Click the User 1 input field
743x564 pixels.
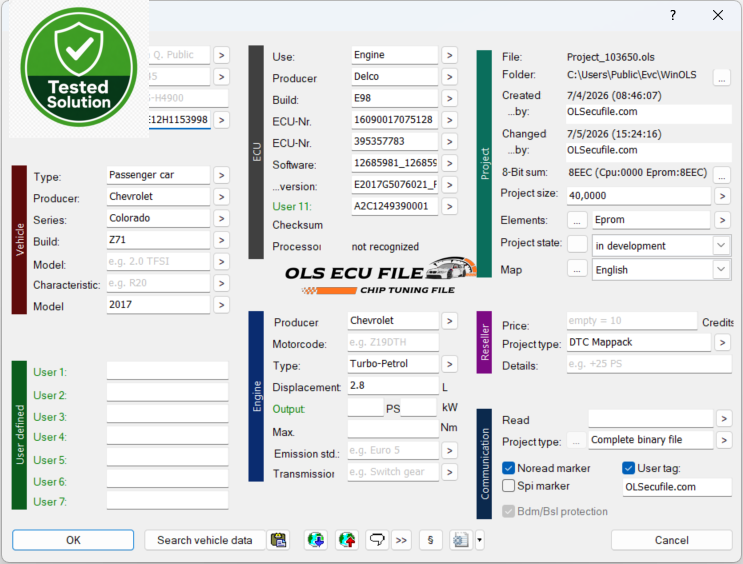[x=167, y=371]
